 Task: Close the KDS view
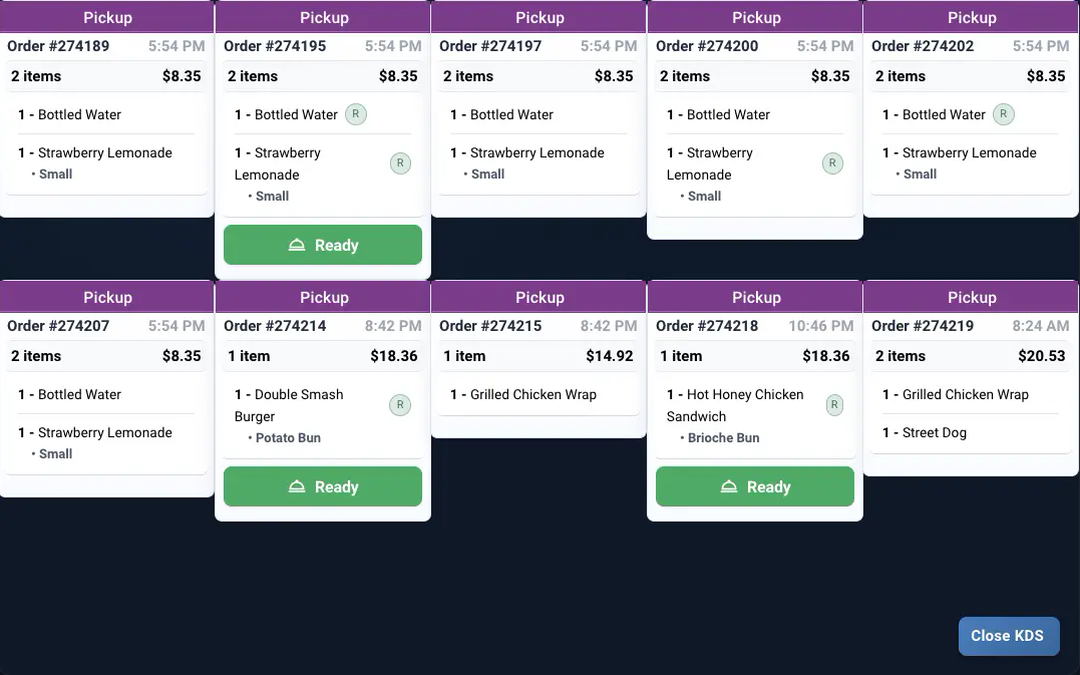[x=1008, y=636]
